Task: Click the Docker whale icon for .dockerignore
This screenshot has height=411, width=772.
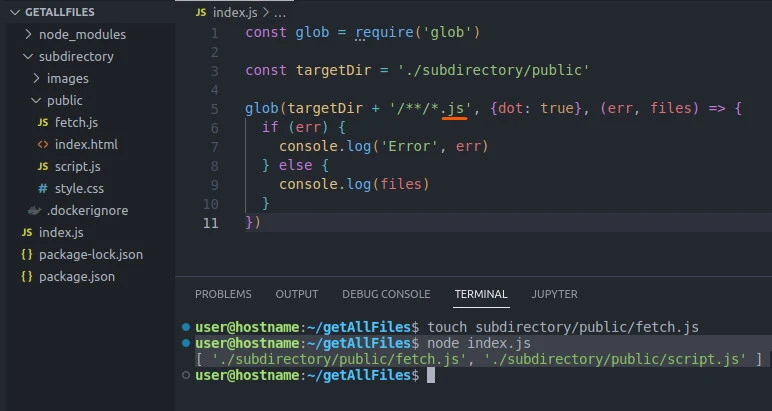Action: (x=34, y=211)
